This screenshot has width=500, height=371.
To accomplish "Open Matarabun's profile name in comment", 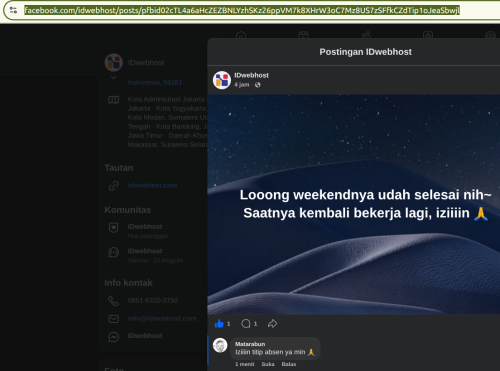I will click(x=250, y=344).
